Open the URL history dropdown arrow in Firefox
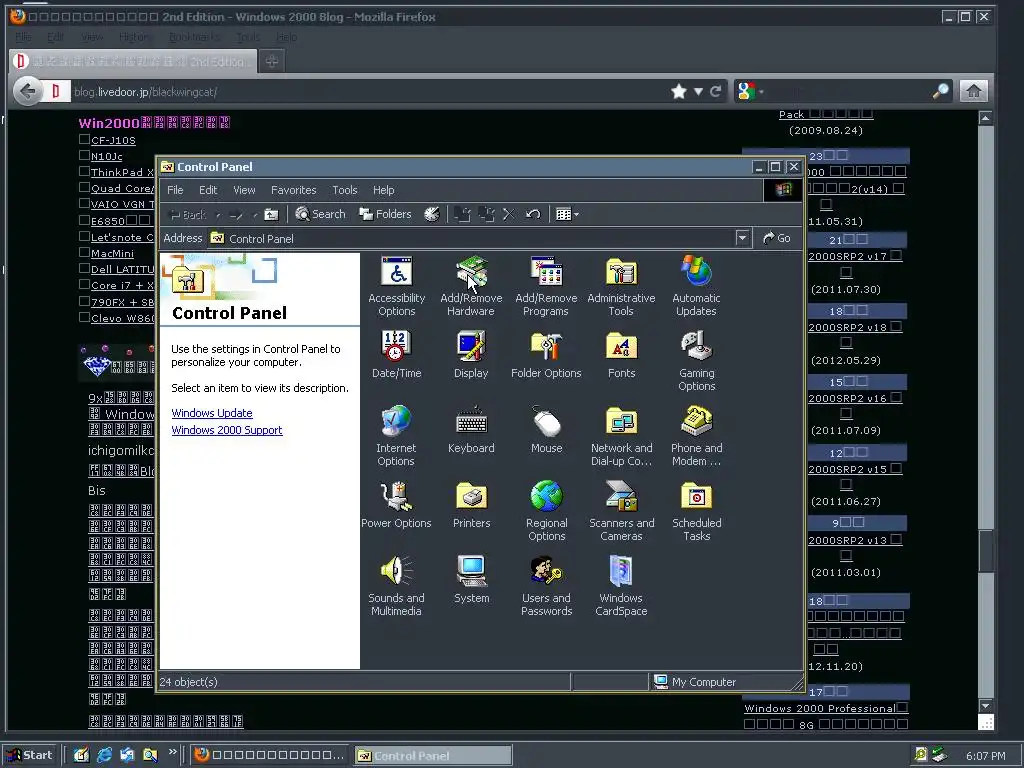The height and width of the screenshot is (768, 1024). point(698,91)
